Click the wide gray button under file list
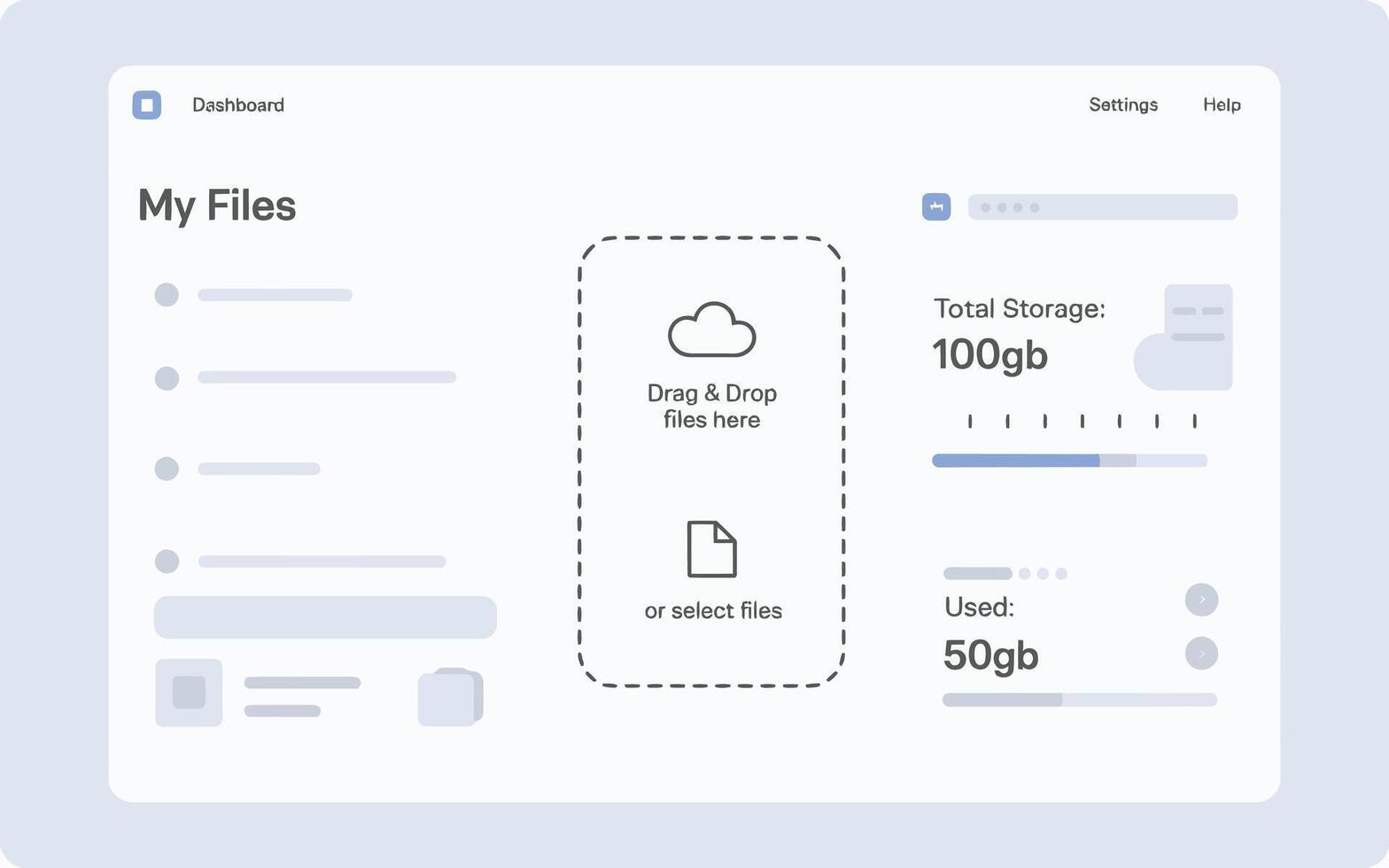The width and height of the screenshot is (1389, 868). [x=325, y=617]
